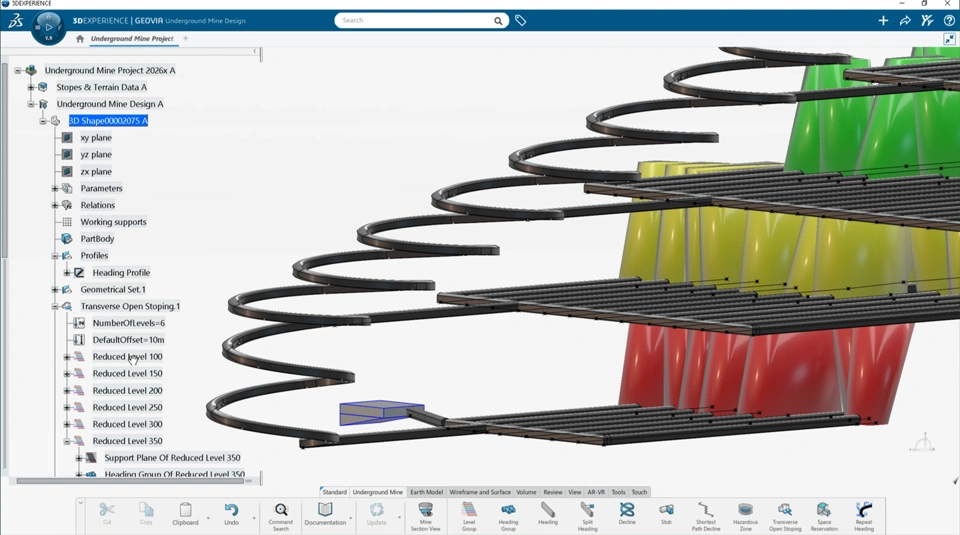
Task: Expand Stopes & Terrain Data A node
Action: [x=31, y=87]
